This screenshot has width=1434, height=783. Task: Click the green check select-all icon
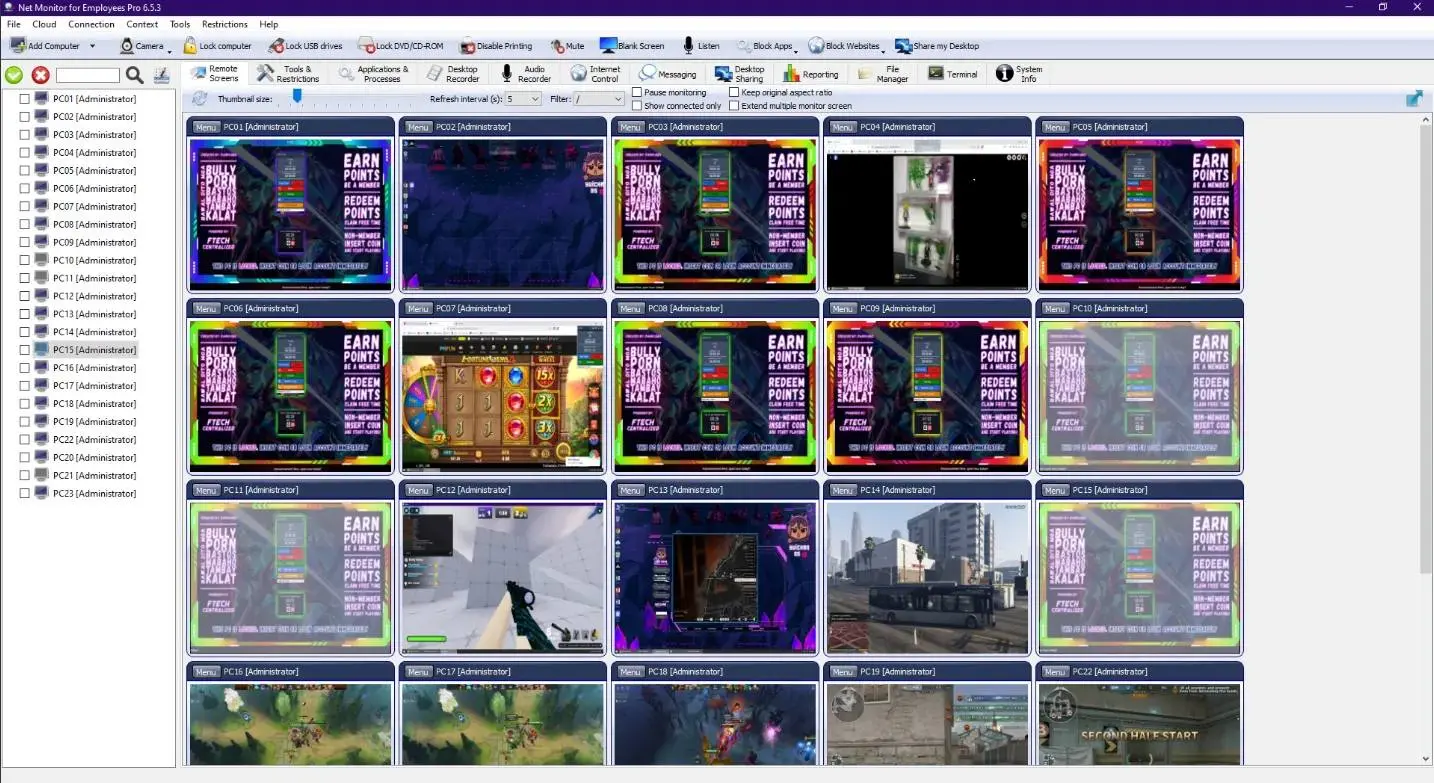[14, 75]
